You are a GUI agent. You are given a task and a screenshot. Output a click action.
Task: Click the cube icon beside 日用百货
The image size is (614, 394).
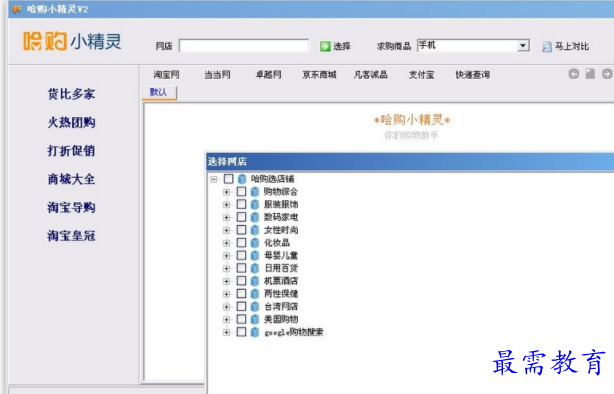[255, 268]
